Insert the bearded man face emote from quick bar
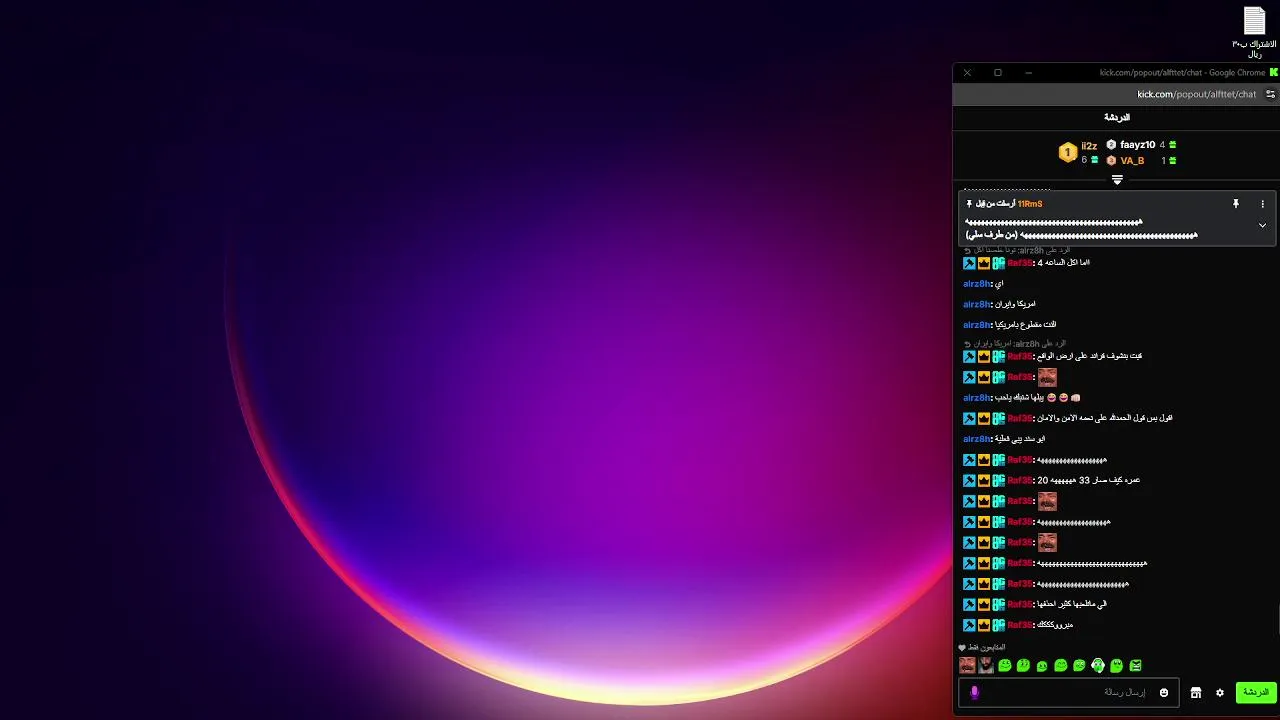Image resolution: width=1280 pixels, height=720 pixels. point(986,665)
